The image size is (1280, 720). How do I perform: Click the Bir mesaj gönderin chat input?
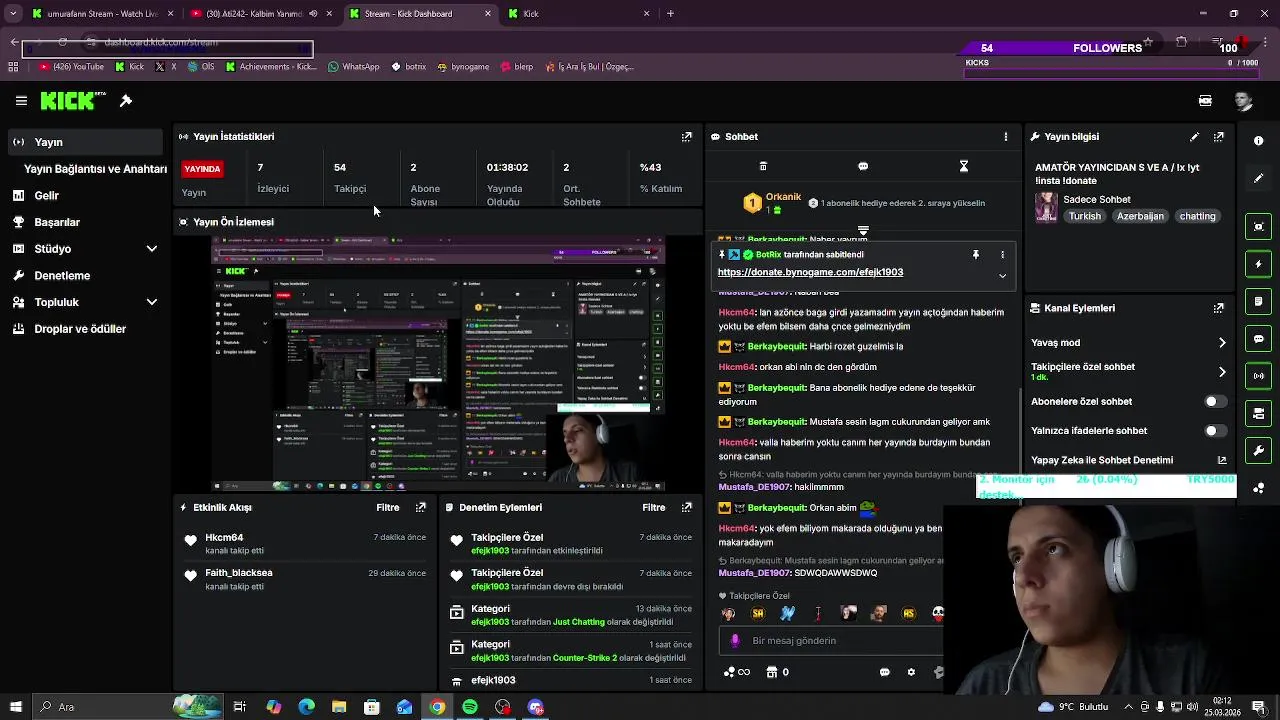[x=830, y=641]
